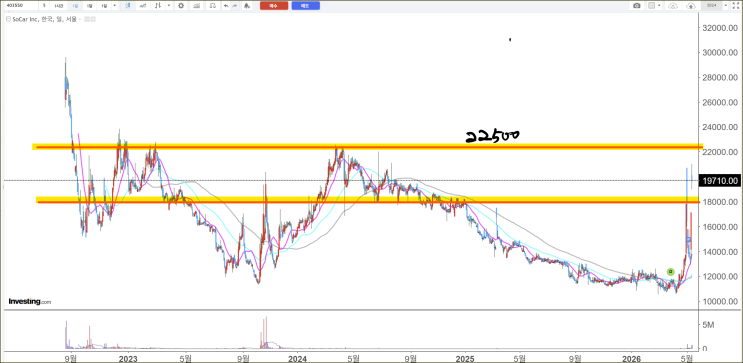Click the cloud load chart icon
Viewport: 743px width, 363px height.
click(x=673, y=6)
